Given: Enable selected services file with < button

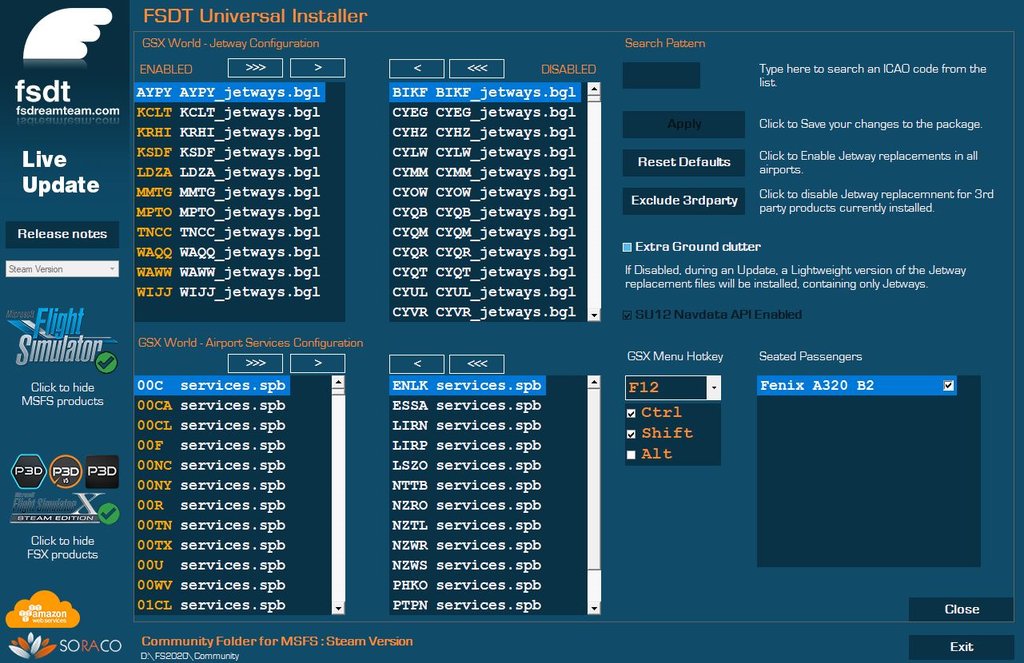Looking at the screenshot, I should coord(417,363).
